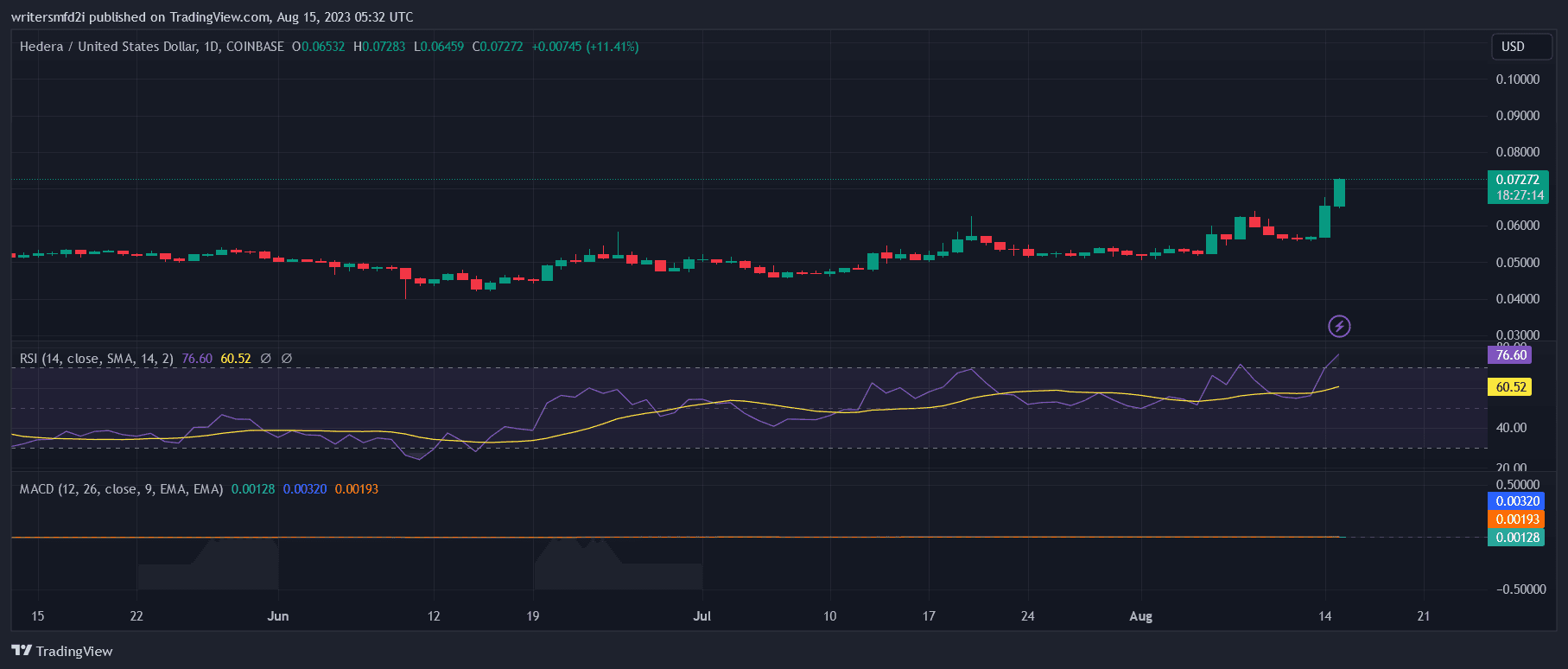Viewport: 1568px width, 669px height.
Task: Click the second ∅ symbol in RSI legend
Action: [287, 358]
